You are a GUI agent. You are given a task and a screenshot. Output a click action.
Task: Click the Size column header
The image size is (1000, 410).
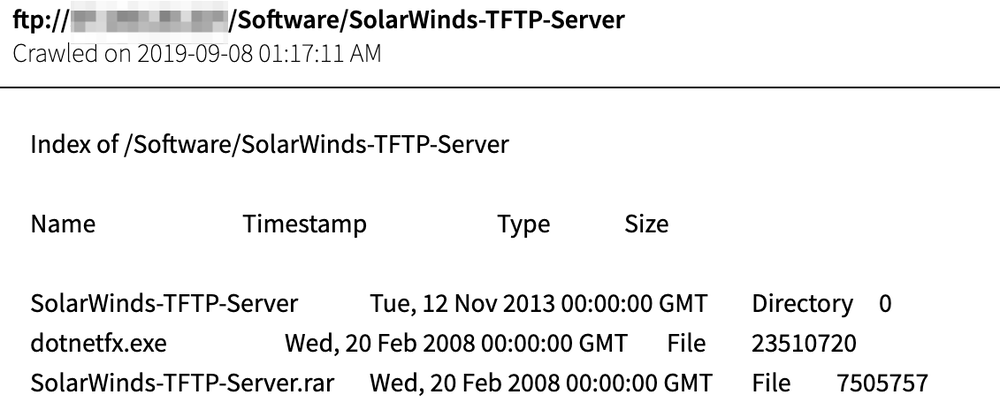point(647,224)
